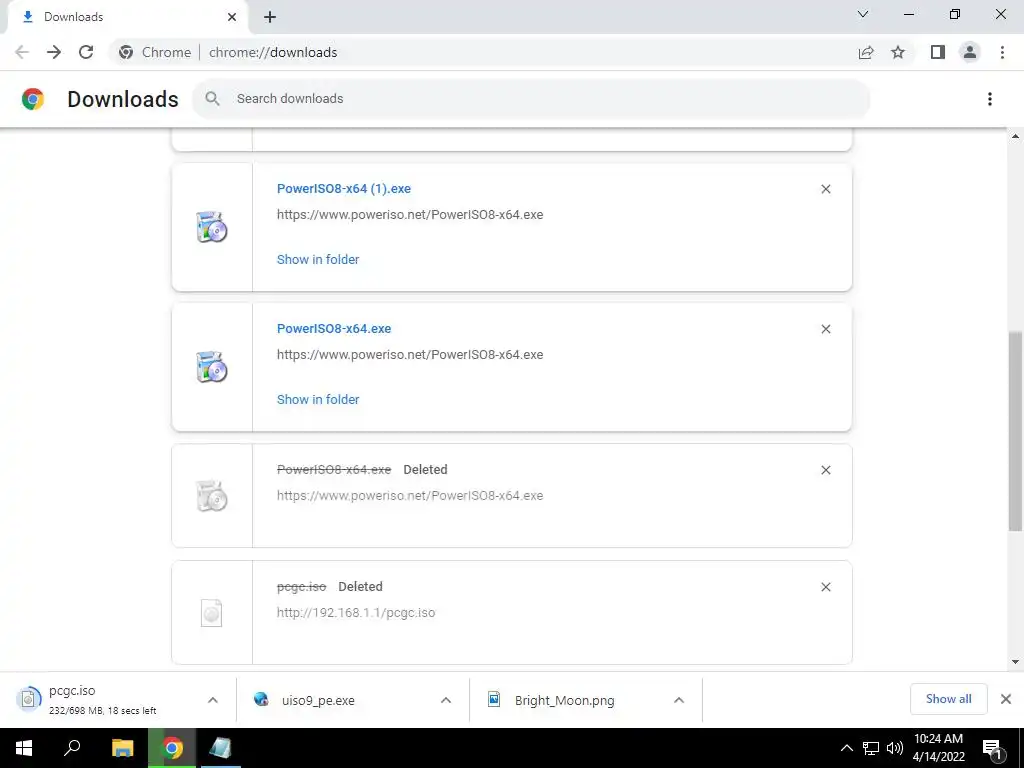This screenshot has height=768, width=1024.
Task: Open the notification center icon
Action: tap(993, 748)
